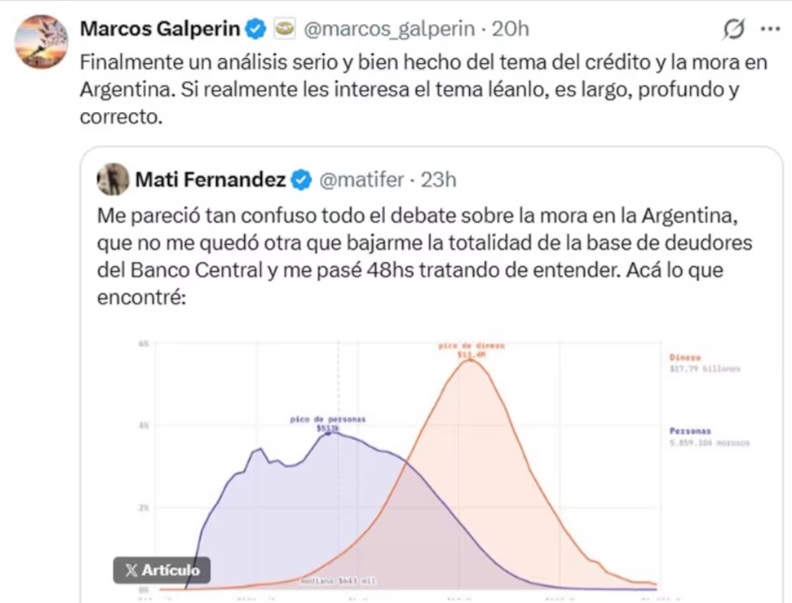Screen dimensions: 792x603
Task: Open the @matifer handle link
Action: click(362, 180)
